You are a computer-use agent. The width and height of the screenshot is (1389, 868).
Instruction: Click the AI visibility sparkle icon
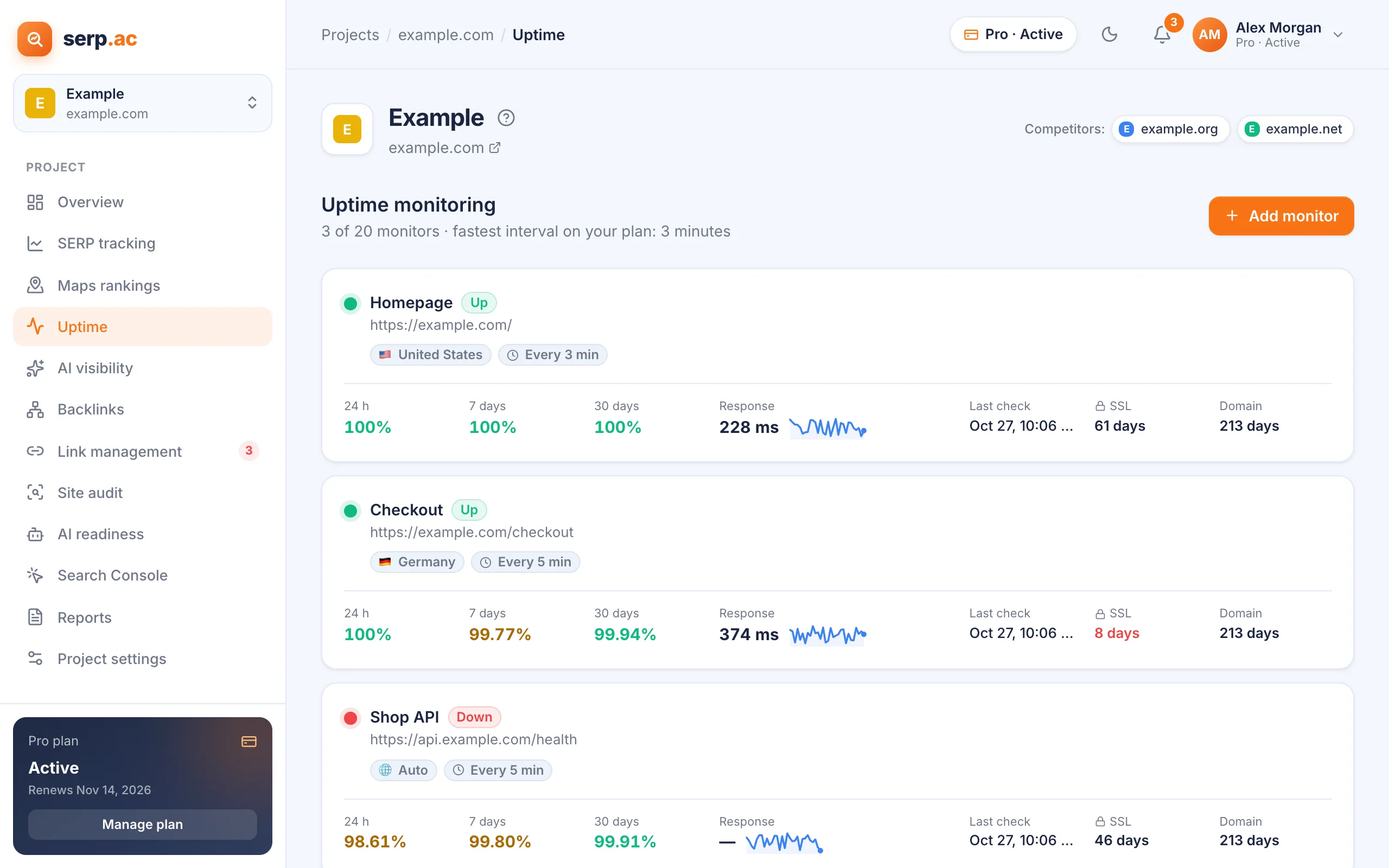[x=35, y=368]
